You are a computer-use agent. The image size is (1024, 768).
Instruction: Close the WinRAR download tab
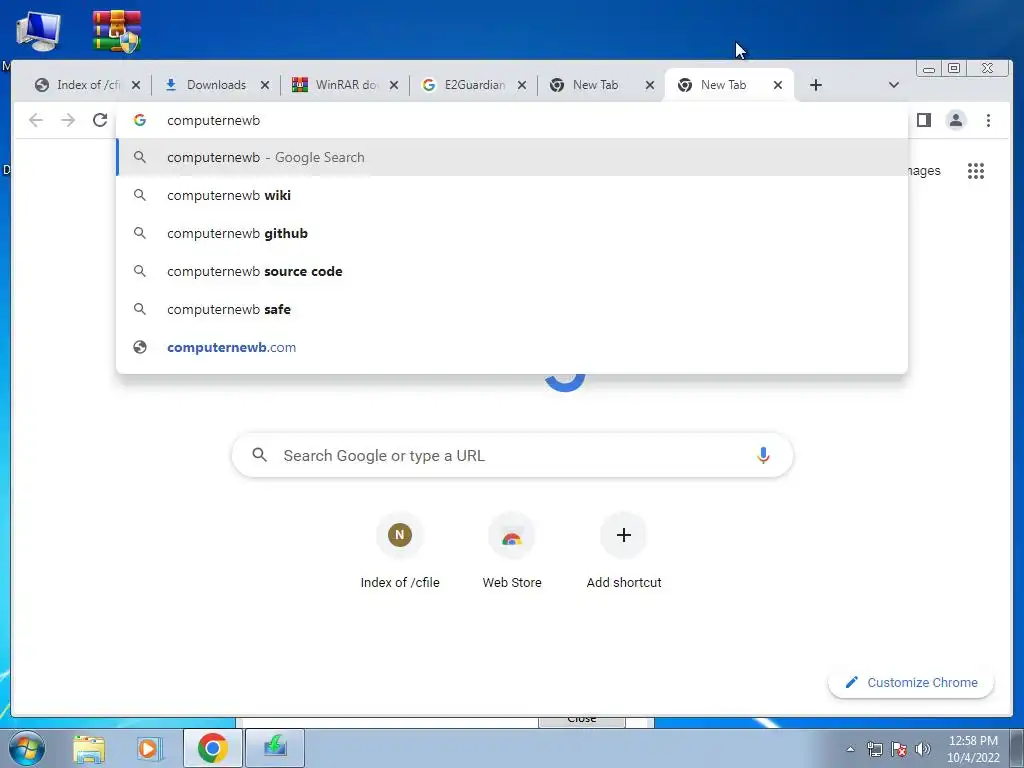pyautogui.click(x=394, y=85)
